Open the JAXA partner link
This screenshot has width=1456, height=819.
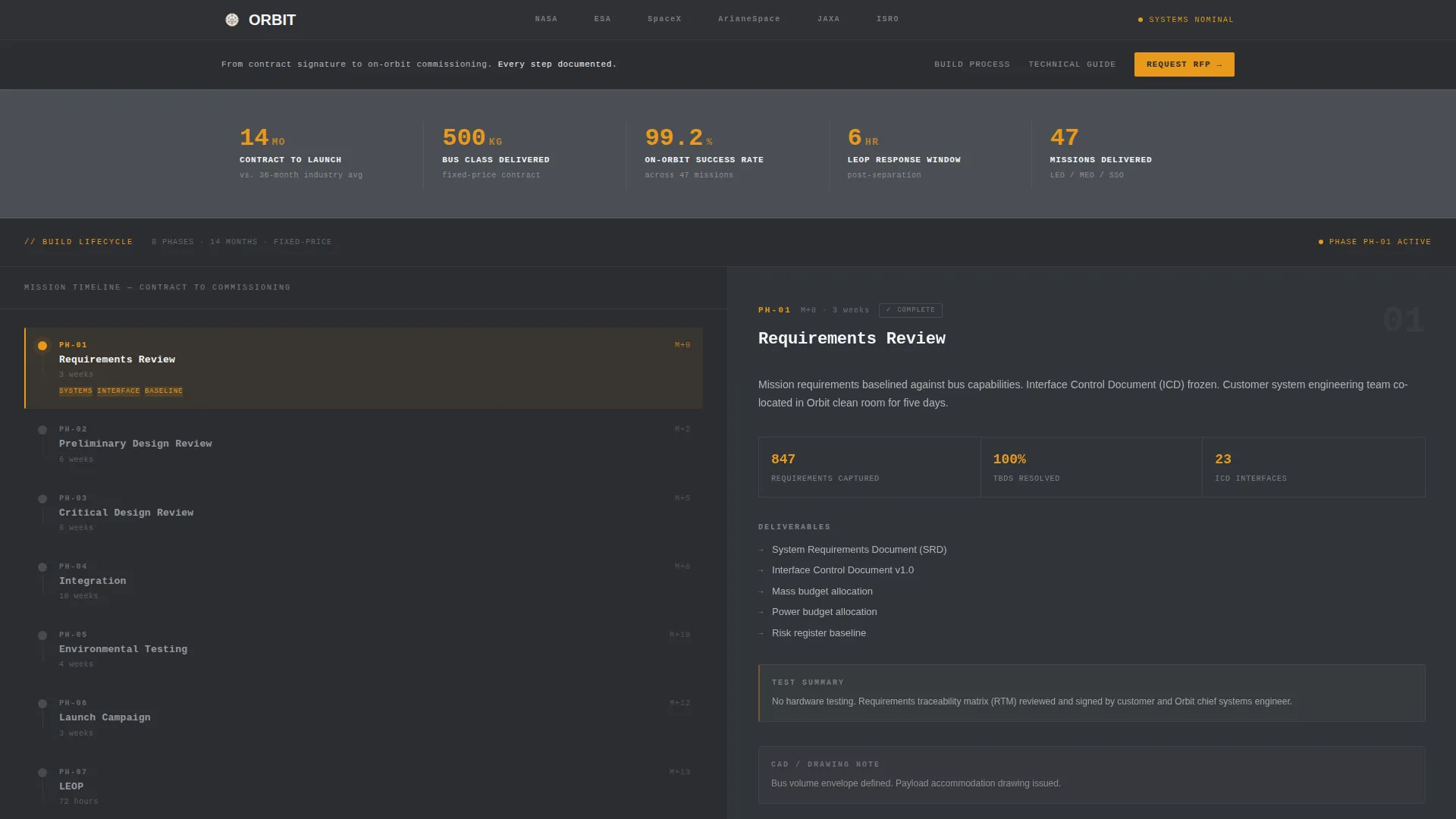[828, 19]
